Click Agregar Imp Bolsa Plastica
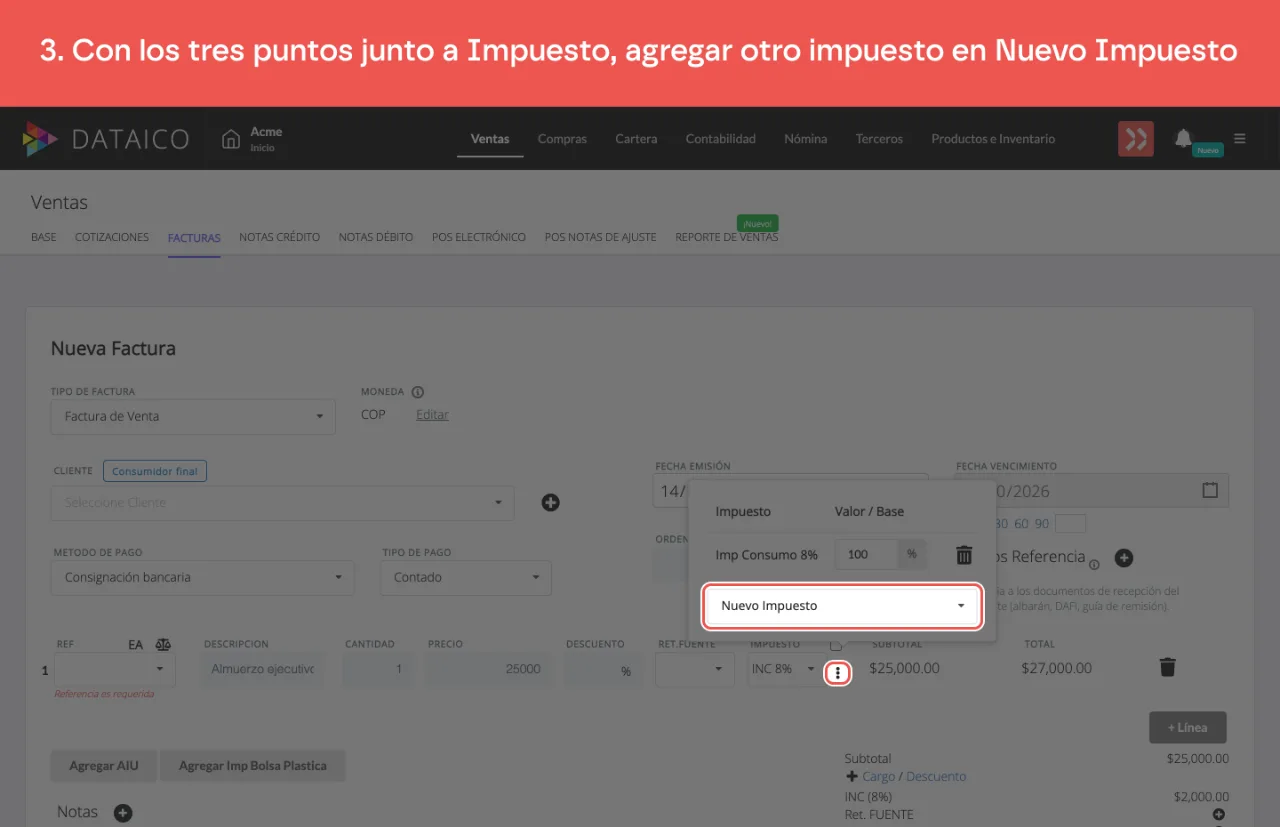1280x827 pixels. 253,766
